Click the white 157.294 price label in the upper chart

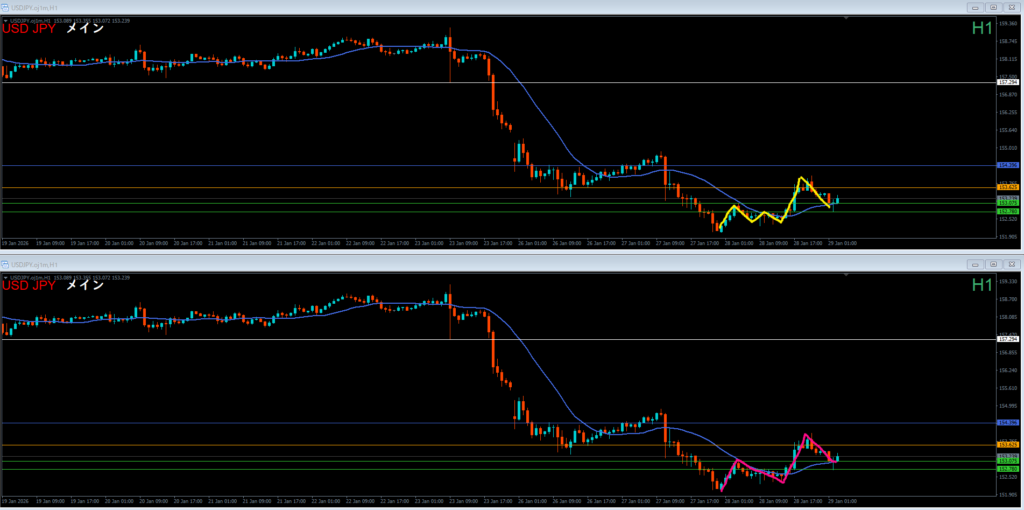(x=1008, y=82)
